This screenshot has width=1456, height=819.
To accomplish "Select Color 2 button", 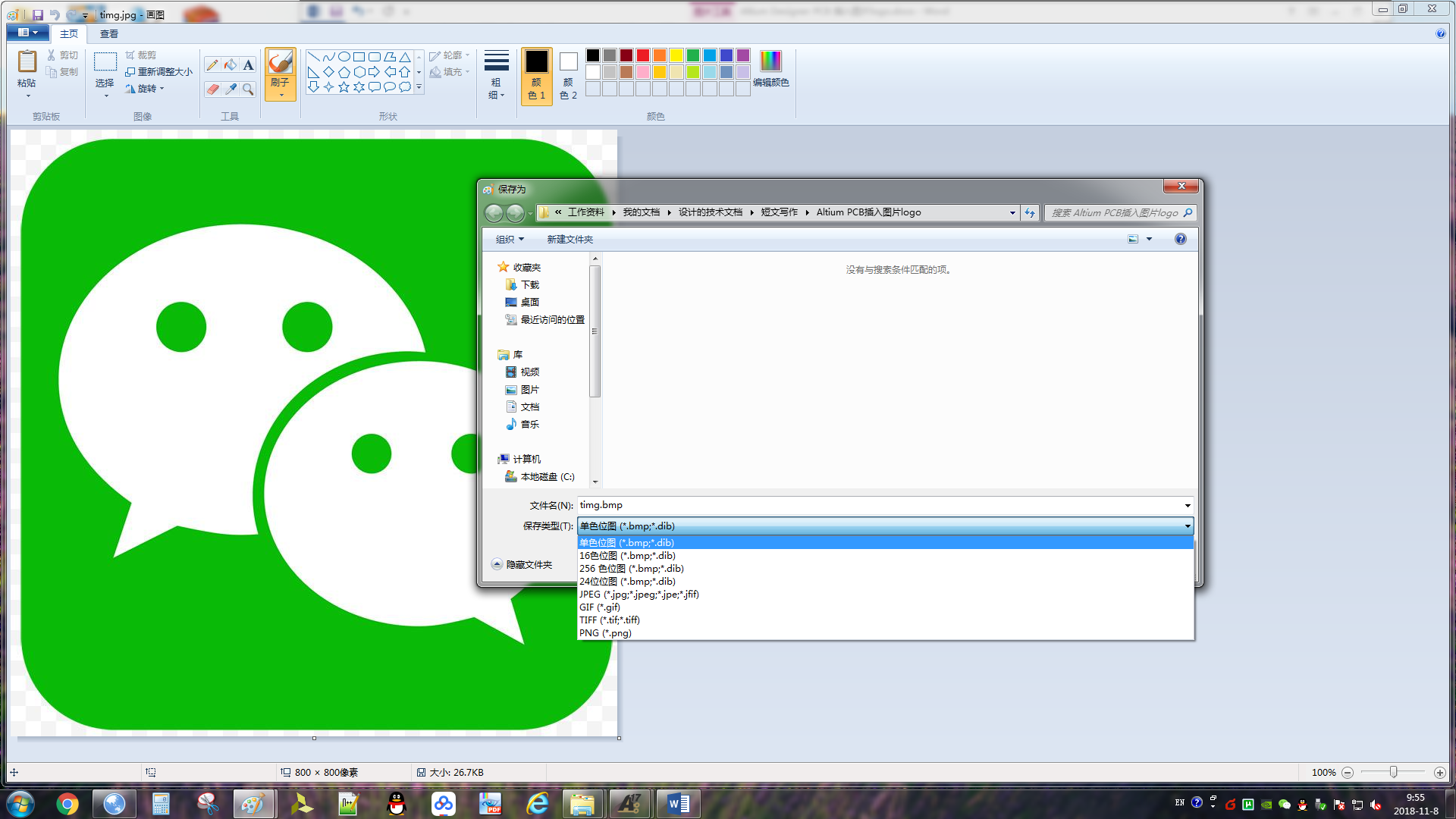I will 568,75.
